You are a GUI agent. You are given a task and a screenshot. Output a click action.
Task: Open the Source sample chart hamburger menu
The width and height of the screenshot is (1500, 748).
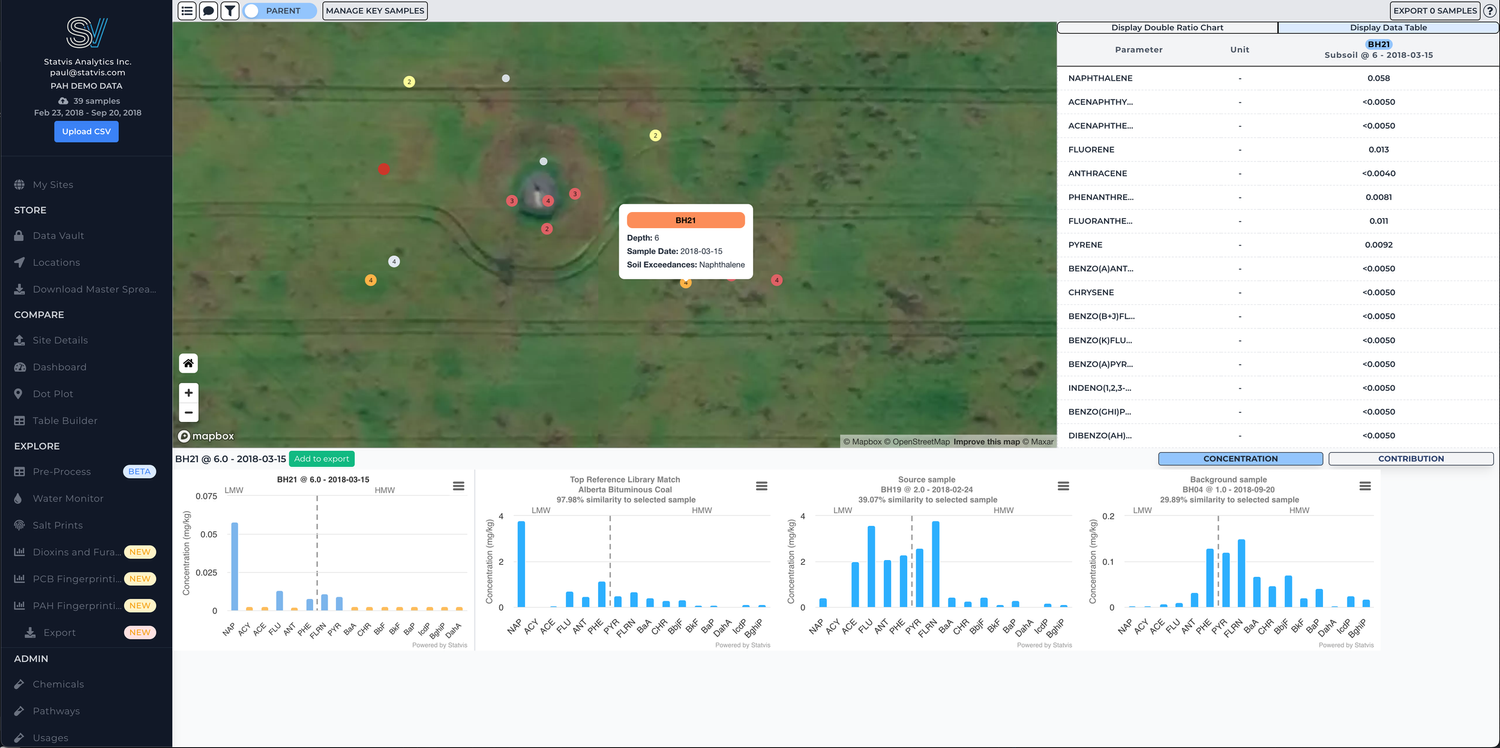[1062, 485]
